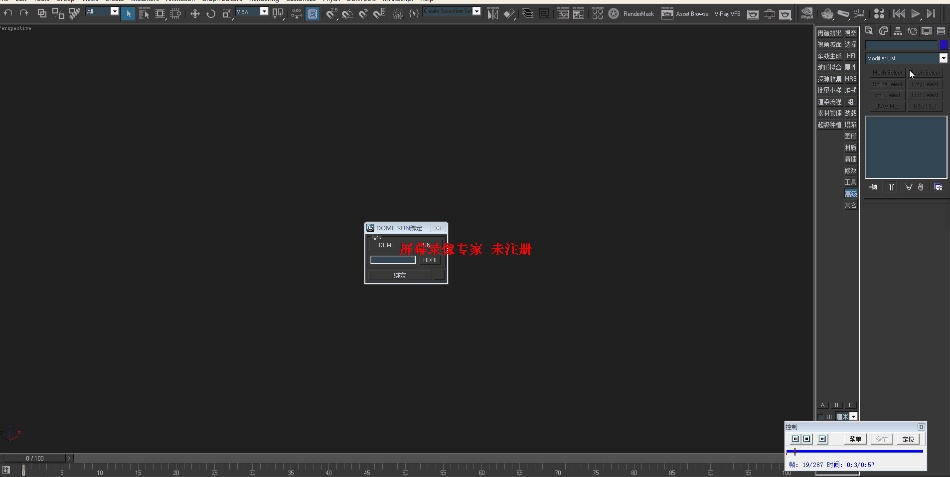Select the Select Object arrow tool
The height and width of the screenshot is (477, 950).
pos(128,13)
